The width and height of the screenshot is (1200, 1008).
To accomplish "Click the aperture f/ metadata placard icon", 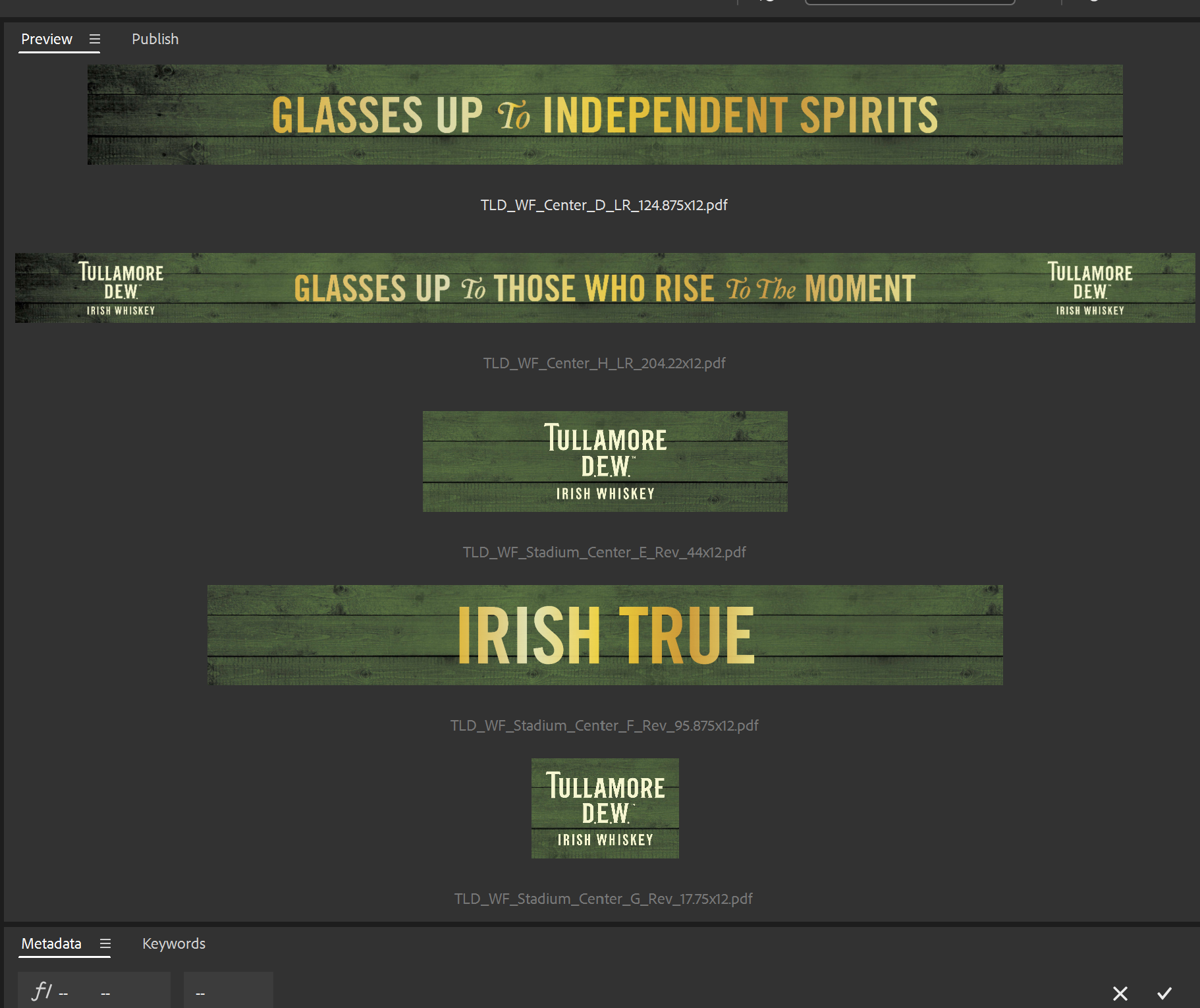I will click(x=42, y=991).
